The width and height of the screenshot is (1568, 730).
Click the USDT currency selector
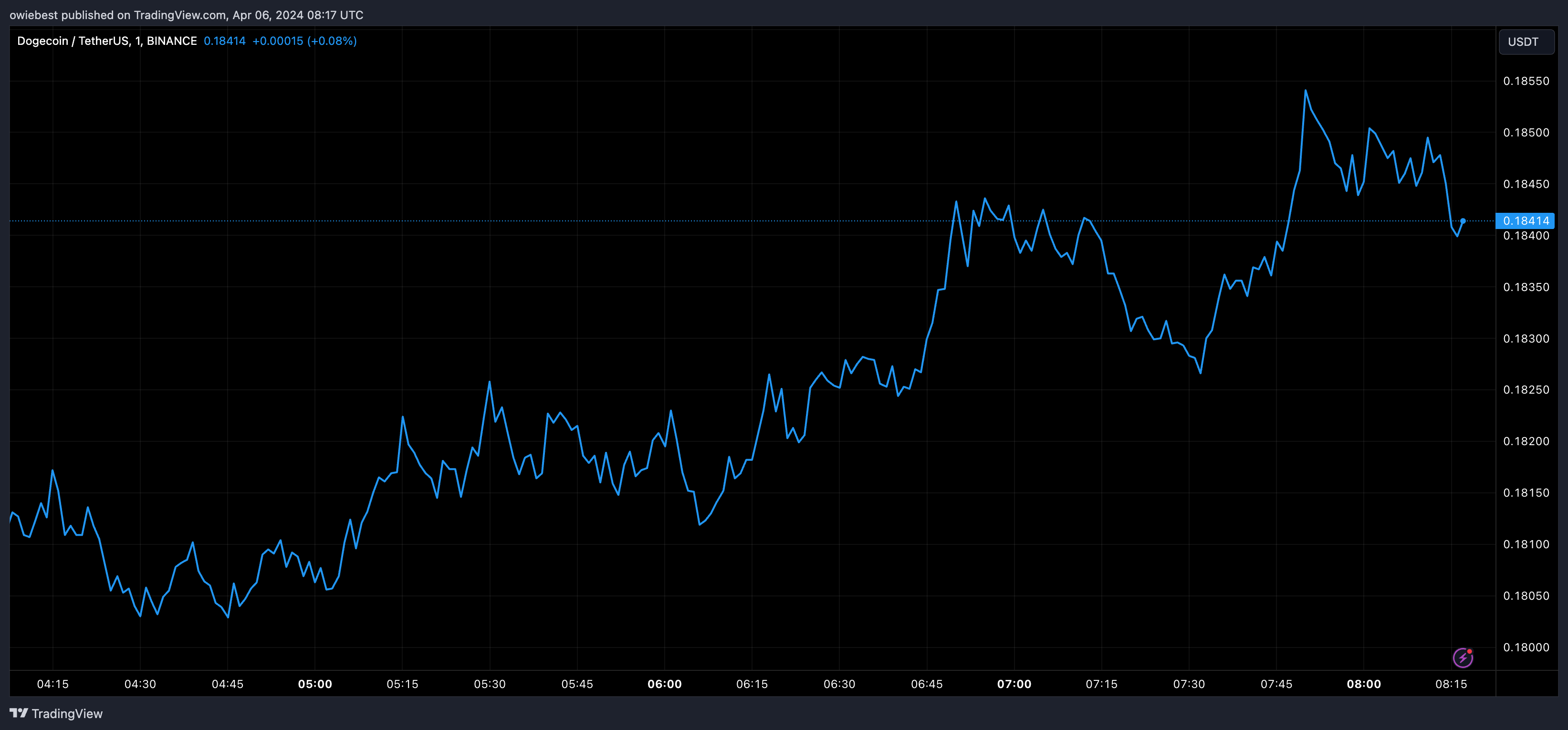[x=1526, y=42]
